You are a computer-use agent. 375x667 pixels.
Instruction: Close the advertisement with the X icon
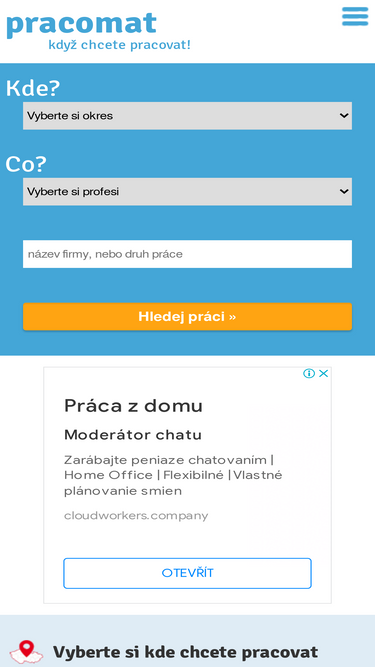pos(324,373)
